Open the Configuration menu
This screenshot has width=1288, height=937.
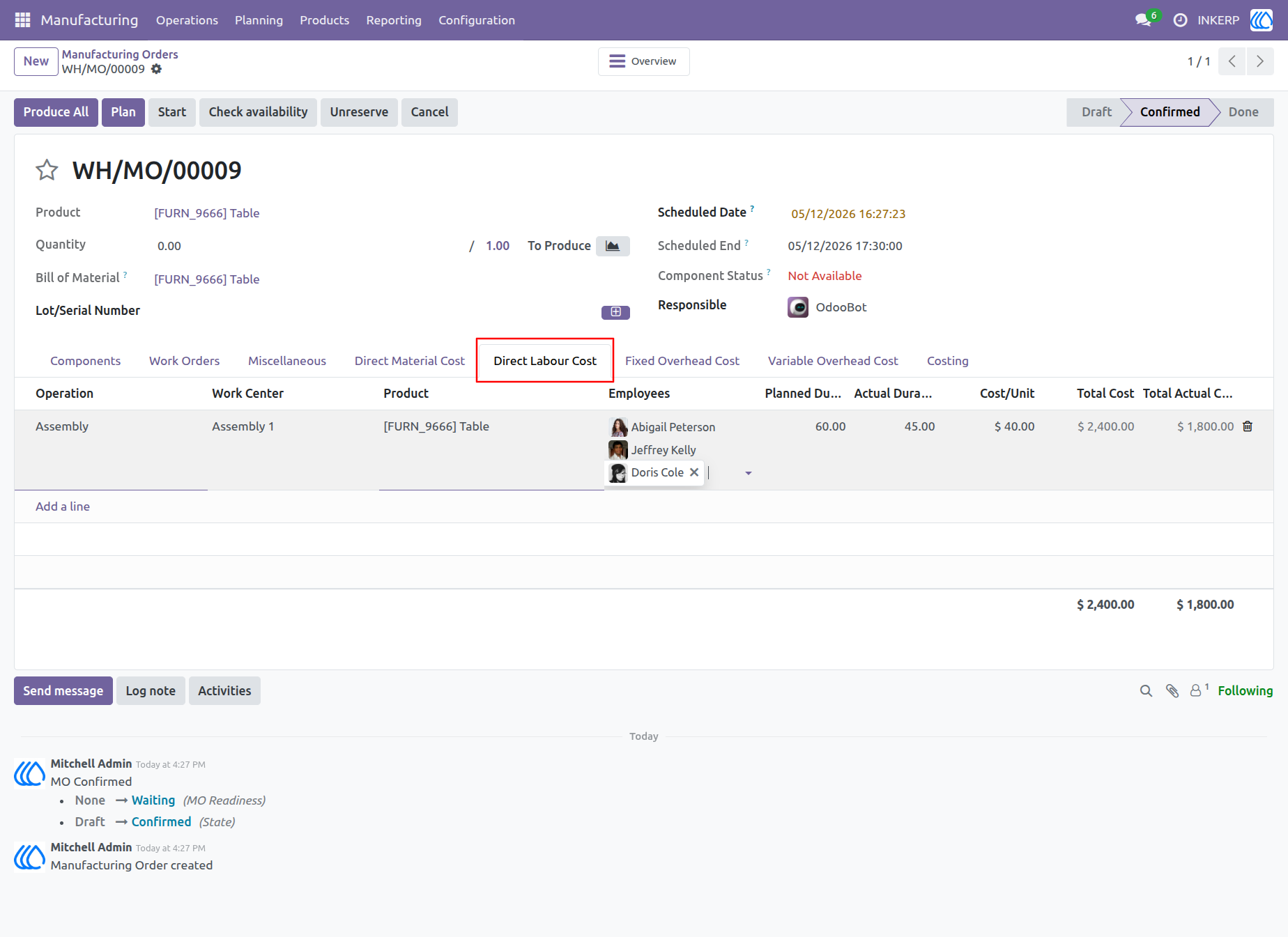477,20
